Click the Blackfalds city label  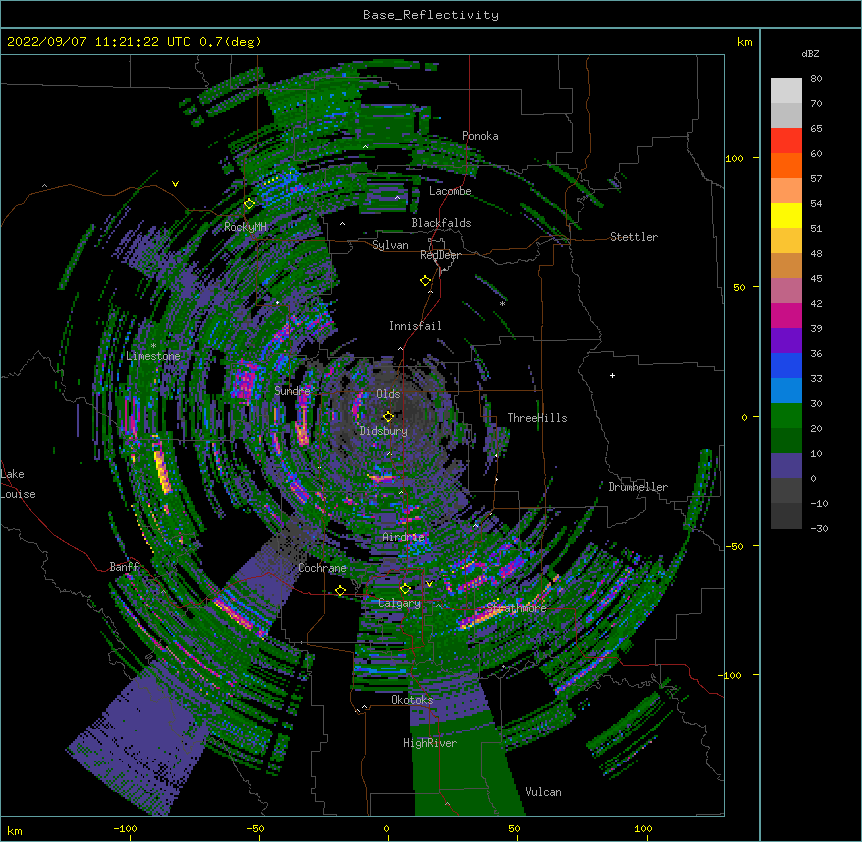(441, 223)
